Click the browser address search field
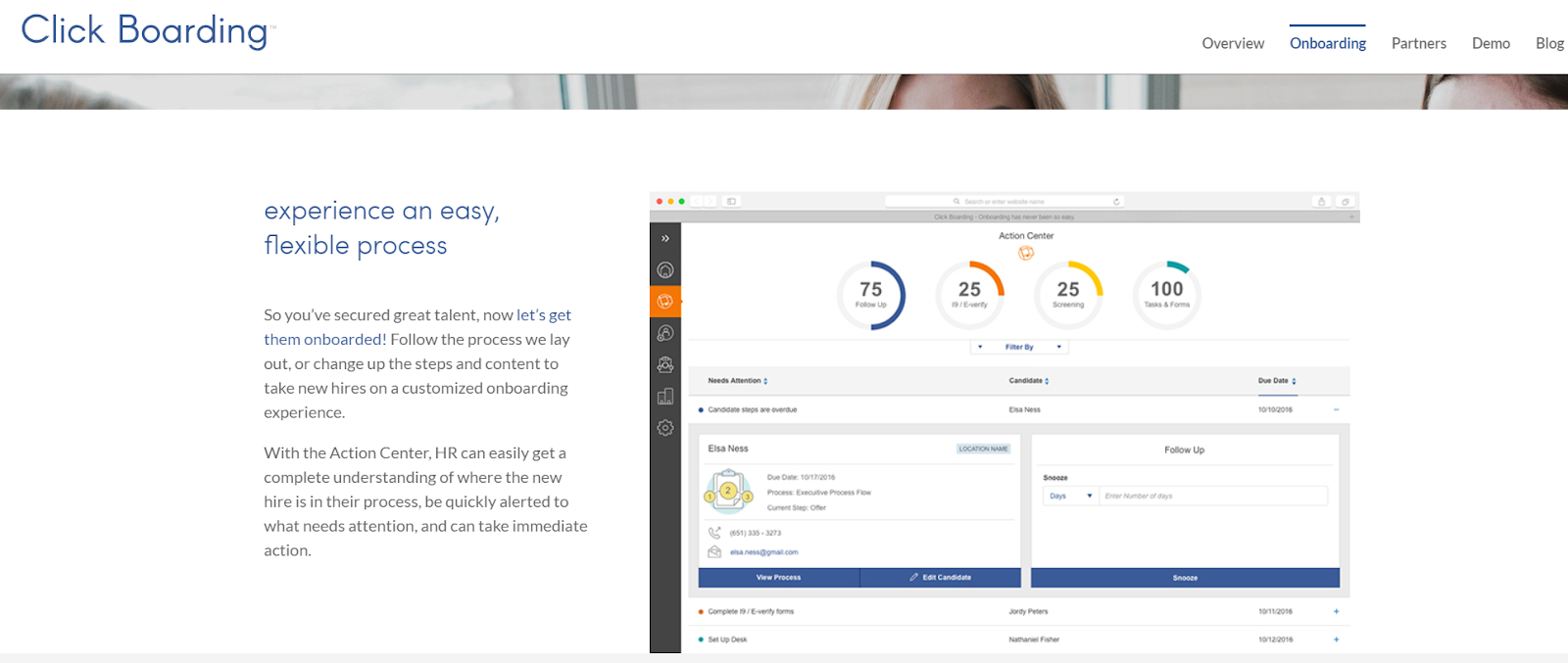 tap(1004, 201)
